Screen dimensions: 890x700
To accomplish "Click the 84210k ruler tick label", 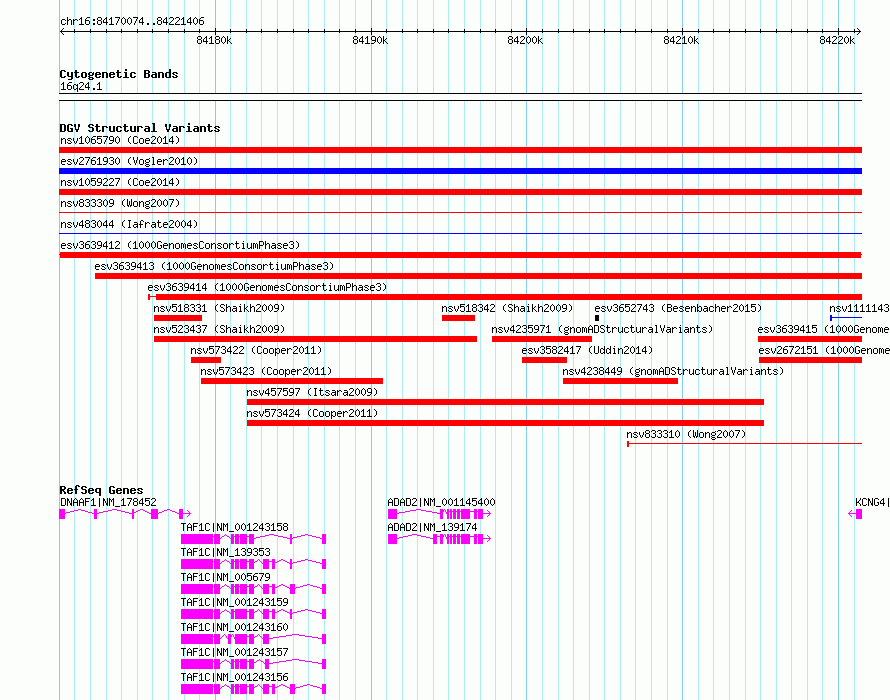I will coord(681,40).
